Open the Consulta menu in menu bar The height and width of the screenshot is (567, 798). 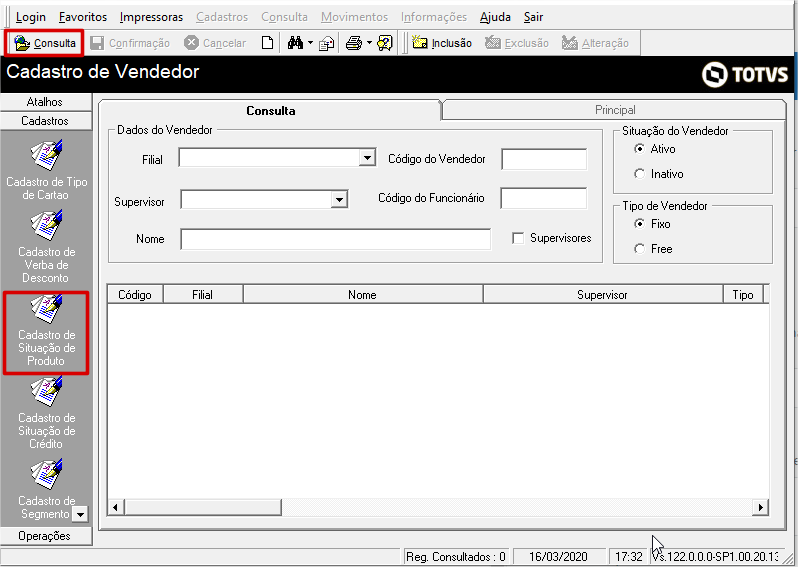[x=284, y=17]
